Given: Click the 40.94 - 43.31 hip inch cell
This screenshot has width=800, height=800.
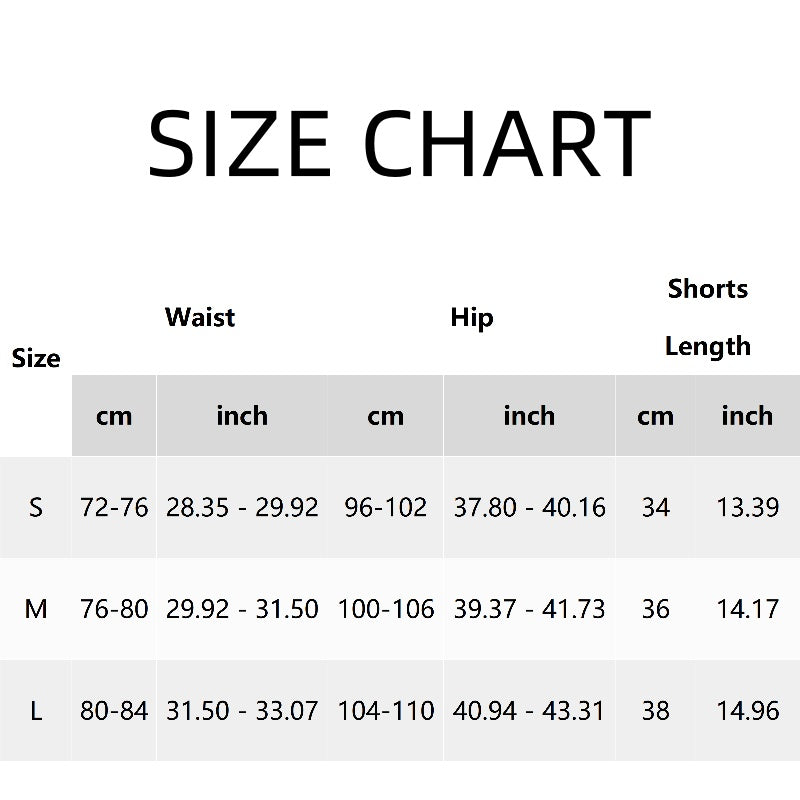Looking at the screenshot, I should point(529,711).
